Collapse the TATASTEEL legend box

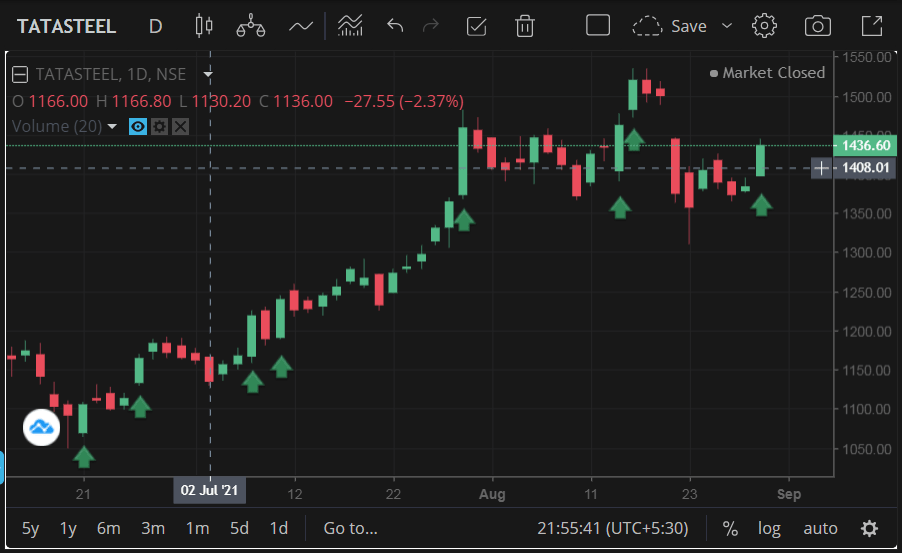[20, 73]
